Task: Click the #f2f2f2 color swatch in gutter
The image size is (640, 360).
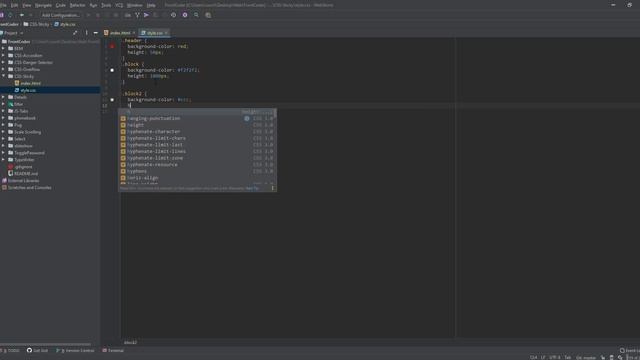Action: [x=112, y=70]
